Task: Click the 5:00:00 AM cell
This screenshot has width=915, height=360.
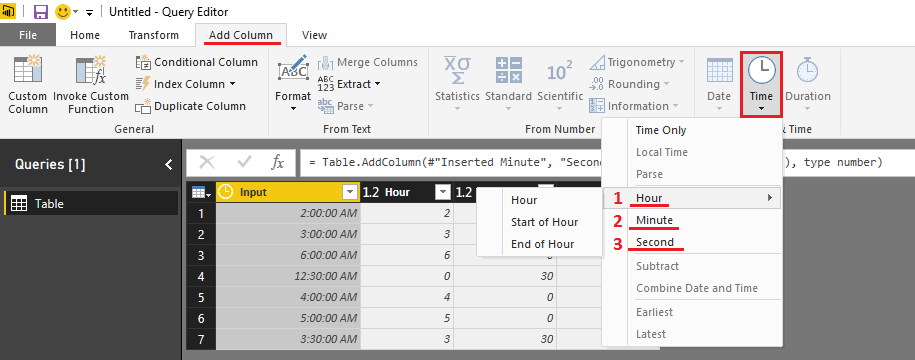Action: tap(288, 319)
